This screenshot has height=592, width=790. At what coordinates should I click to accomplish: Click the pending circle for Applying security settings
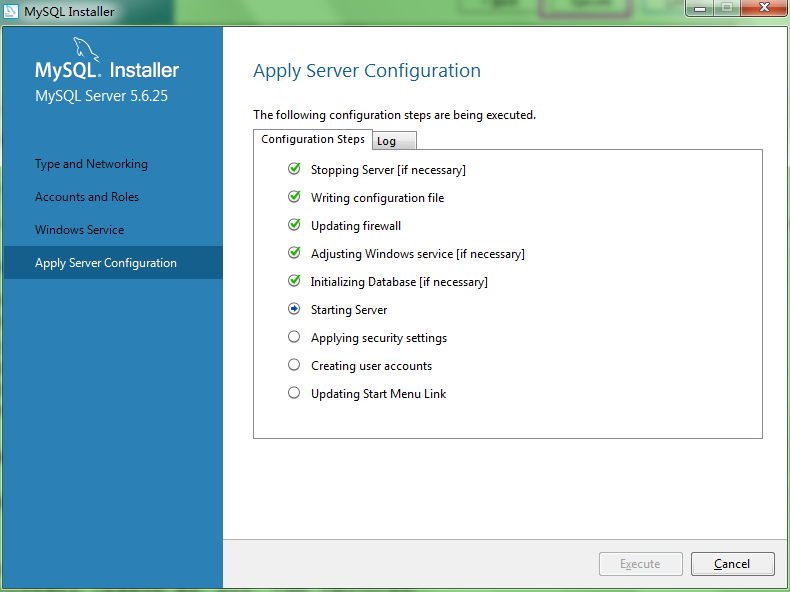click(294, 337)
